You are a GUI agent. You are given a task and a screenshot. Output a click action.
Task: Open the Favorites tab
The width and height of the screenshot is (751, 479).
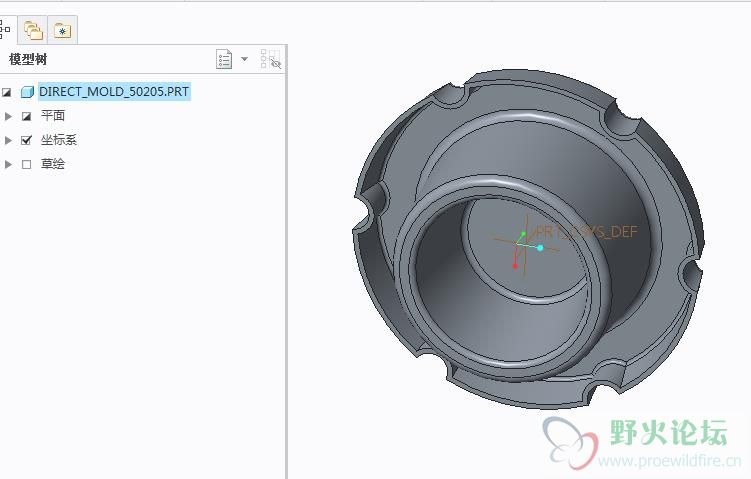pos(63,31)
